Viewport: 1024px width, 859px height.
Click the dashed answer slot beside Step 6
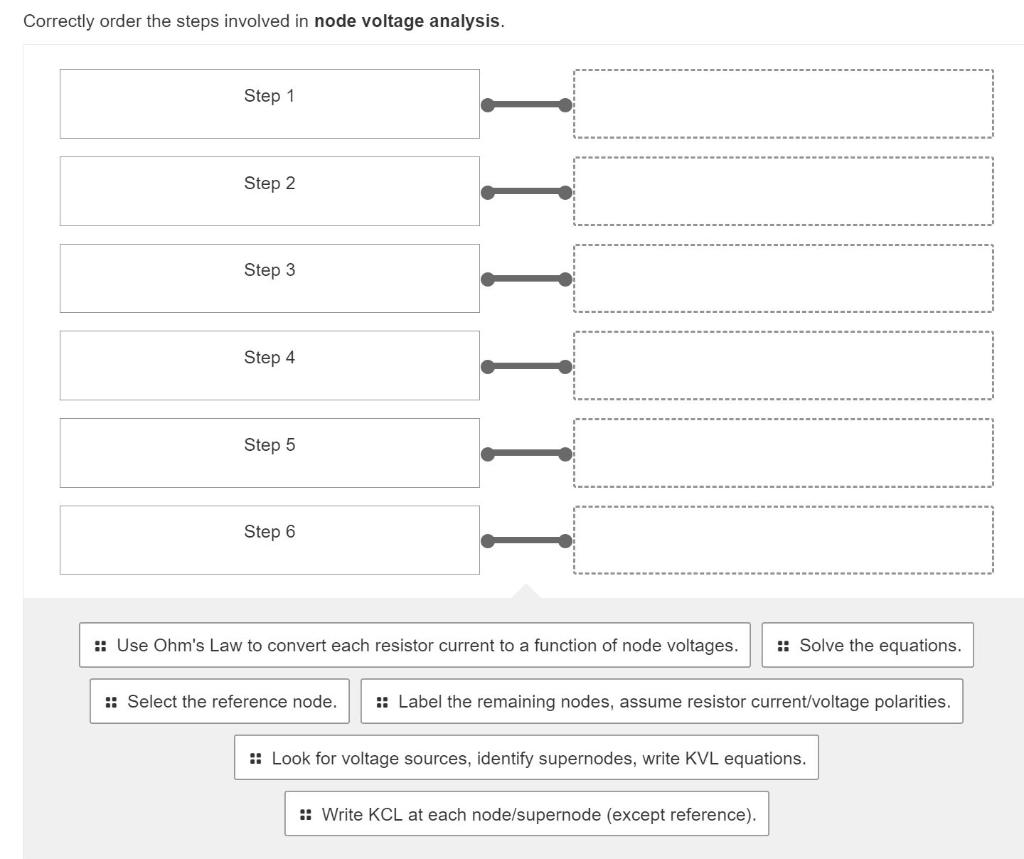pos(782,539)
